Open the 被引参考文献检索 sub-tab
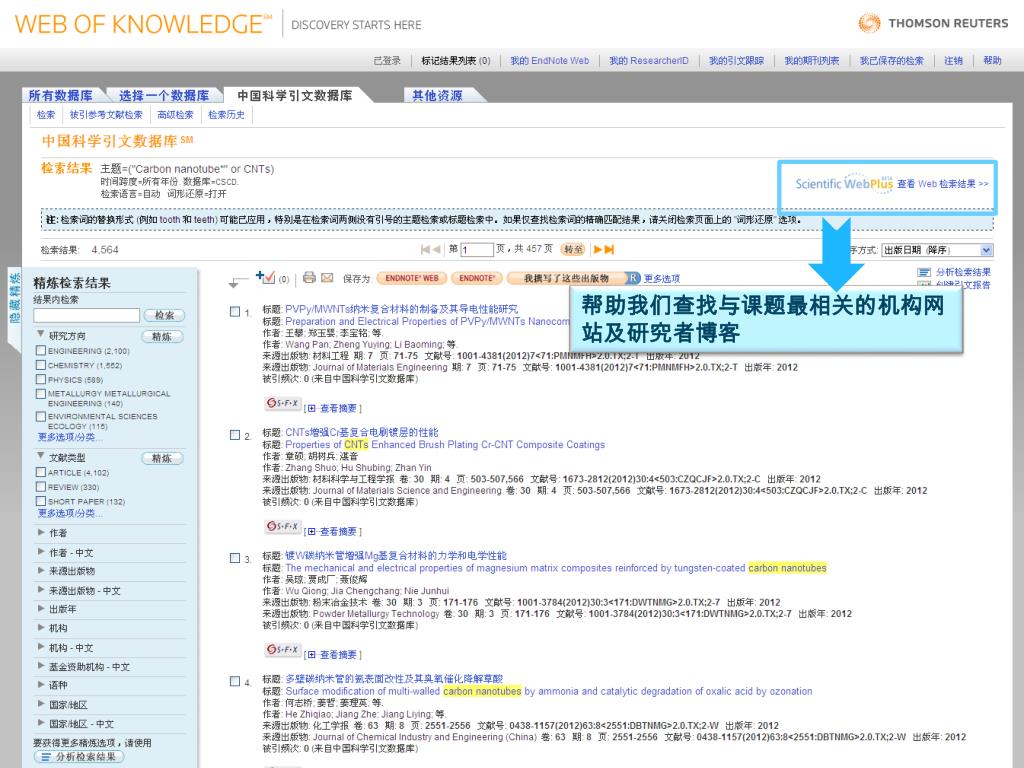 (x=106, y=115)
